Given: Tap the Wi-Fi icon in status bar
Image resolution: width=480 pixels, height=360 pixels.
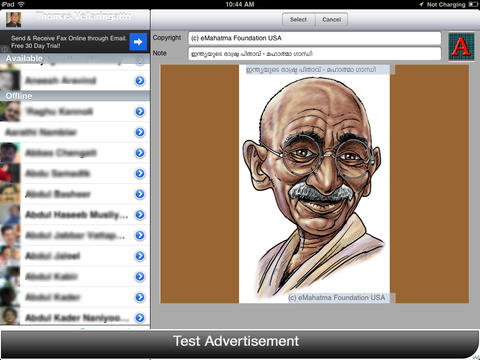Looking at the screenshot, I should (21, 4).
